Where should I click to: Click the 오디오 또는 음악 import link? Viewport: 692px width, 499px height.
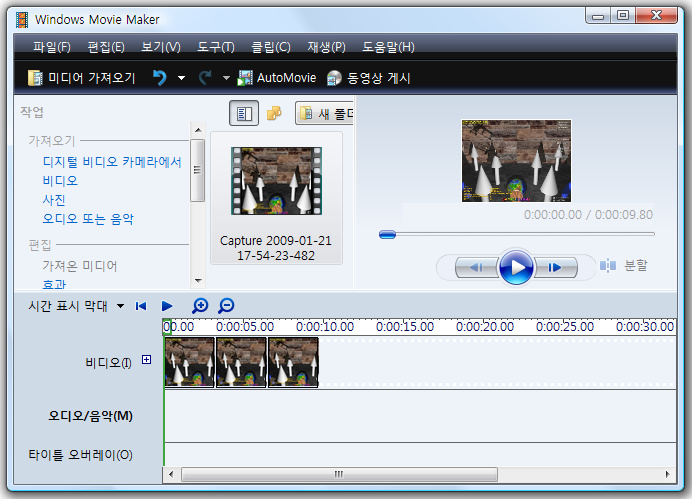tap(88, 218)
